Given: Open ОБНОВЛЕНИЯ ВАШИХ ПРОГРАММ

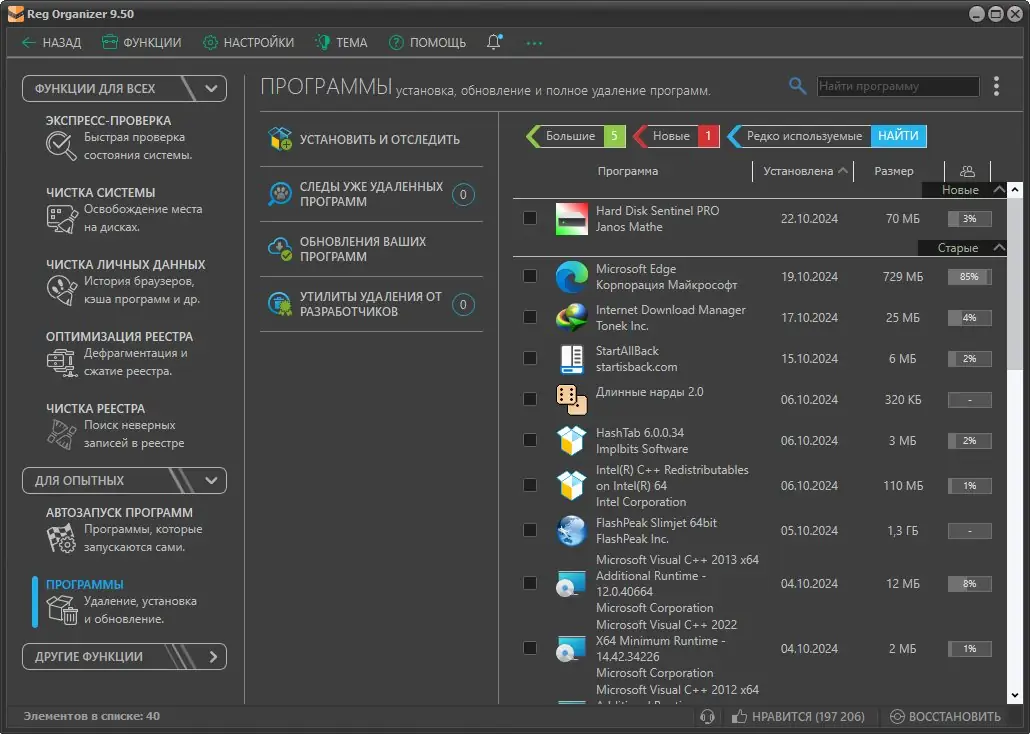Looking at the screenshot, I should click(x=371, y=249).
